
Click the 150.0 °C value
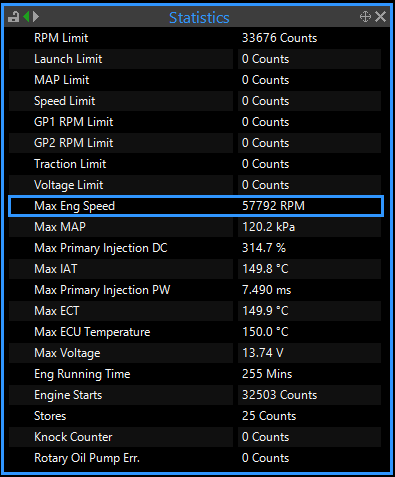click(x=265, y=332)
